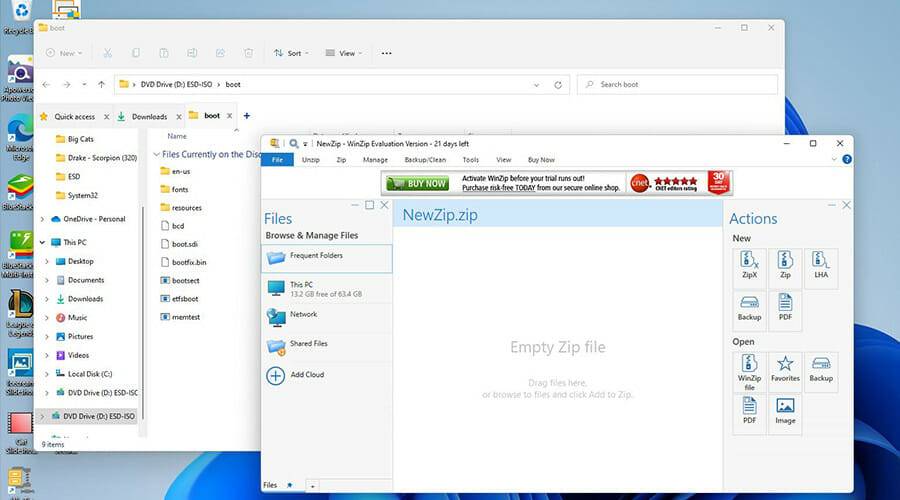Switch to the Manage ribbon tab

pos(375,160)
